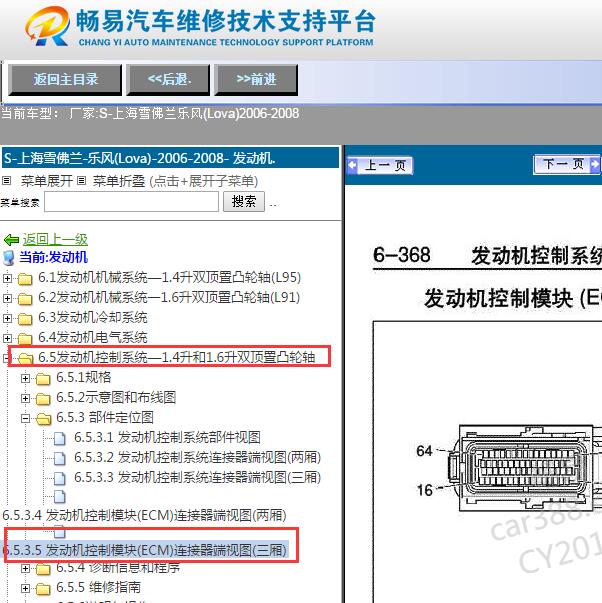This screenshot has height=603, width=602.
Task: Open 6.5.3.1 发动机控制系统部件视图
Action: coord(167,437)
